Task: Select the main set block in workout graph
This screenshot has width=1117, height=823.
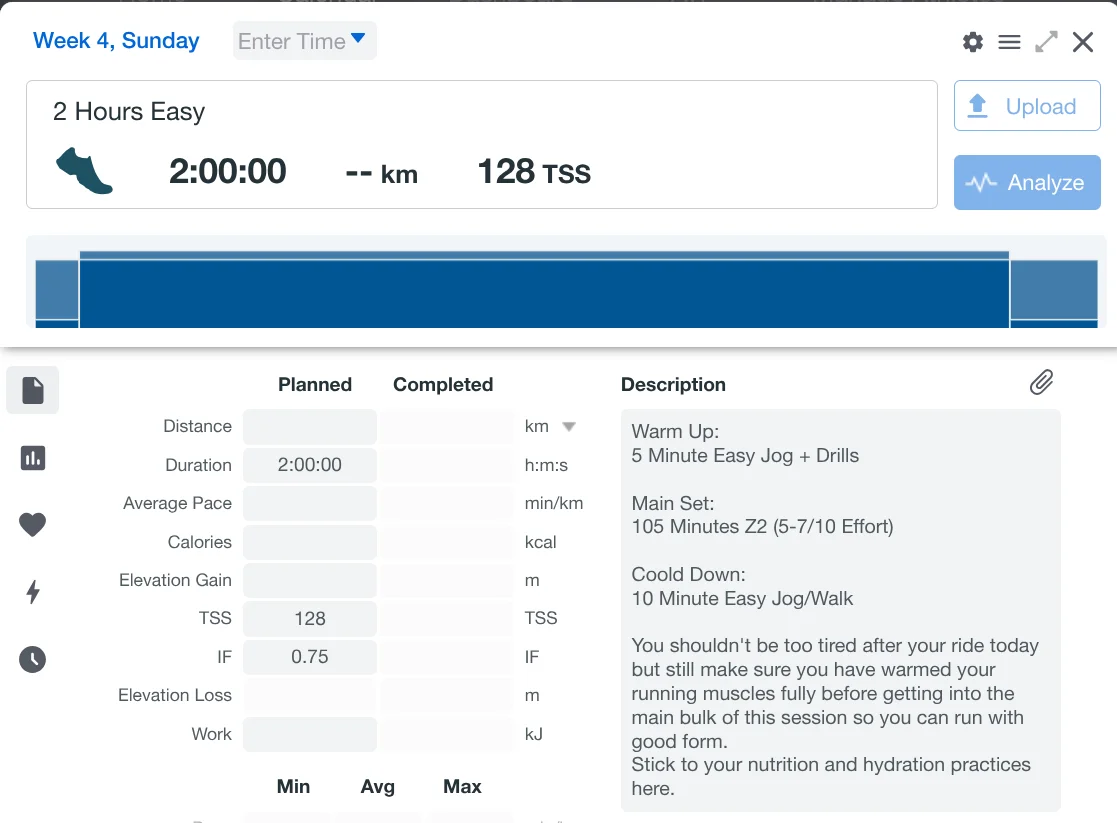Action: [x=544, y=291]
